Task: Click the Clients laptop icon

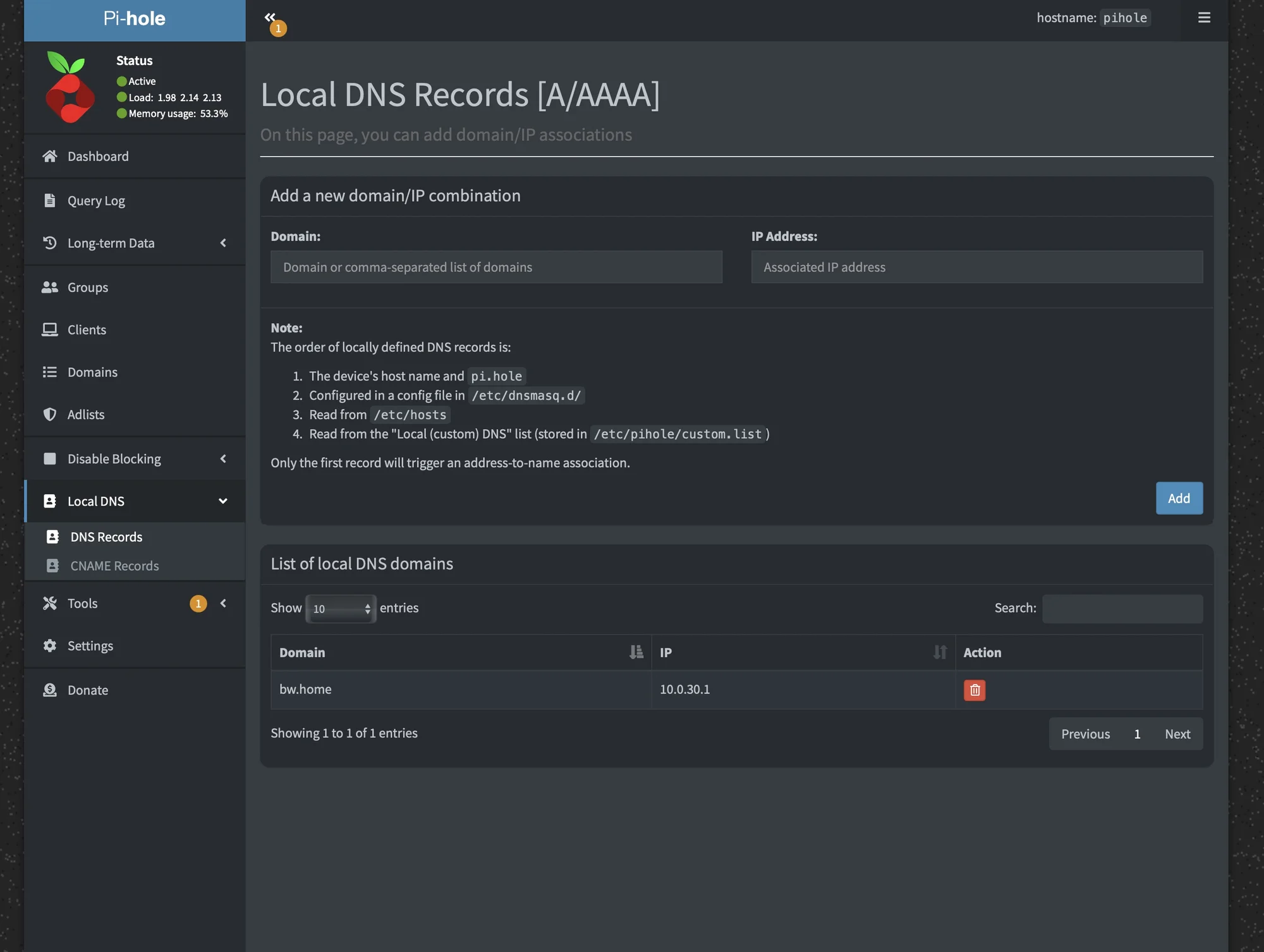Action: 50,329
